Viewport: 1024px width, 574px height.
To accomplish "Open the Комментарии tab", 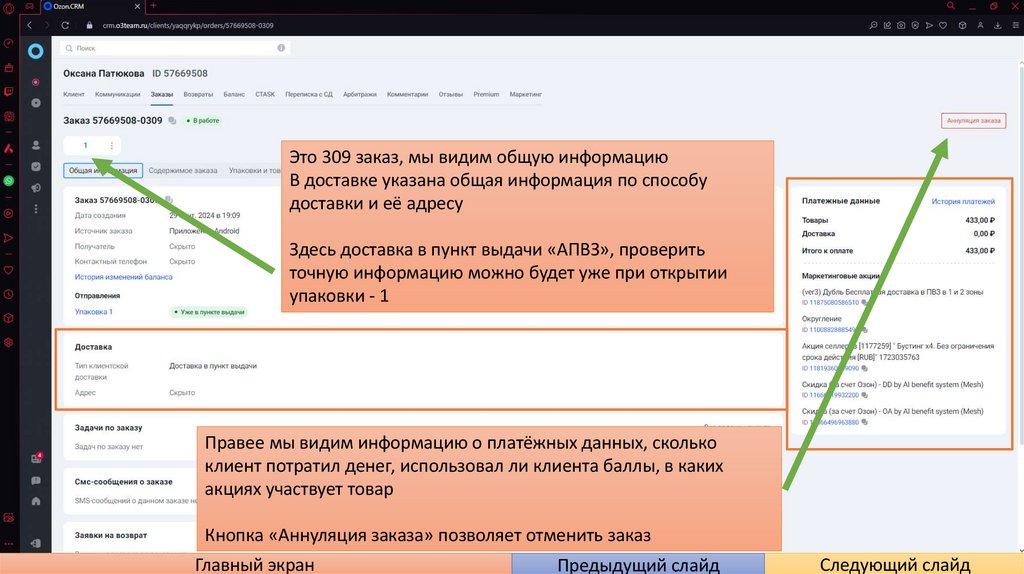I will tap(408, 94).
